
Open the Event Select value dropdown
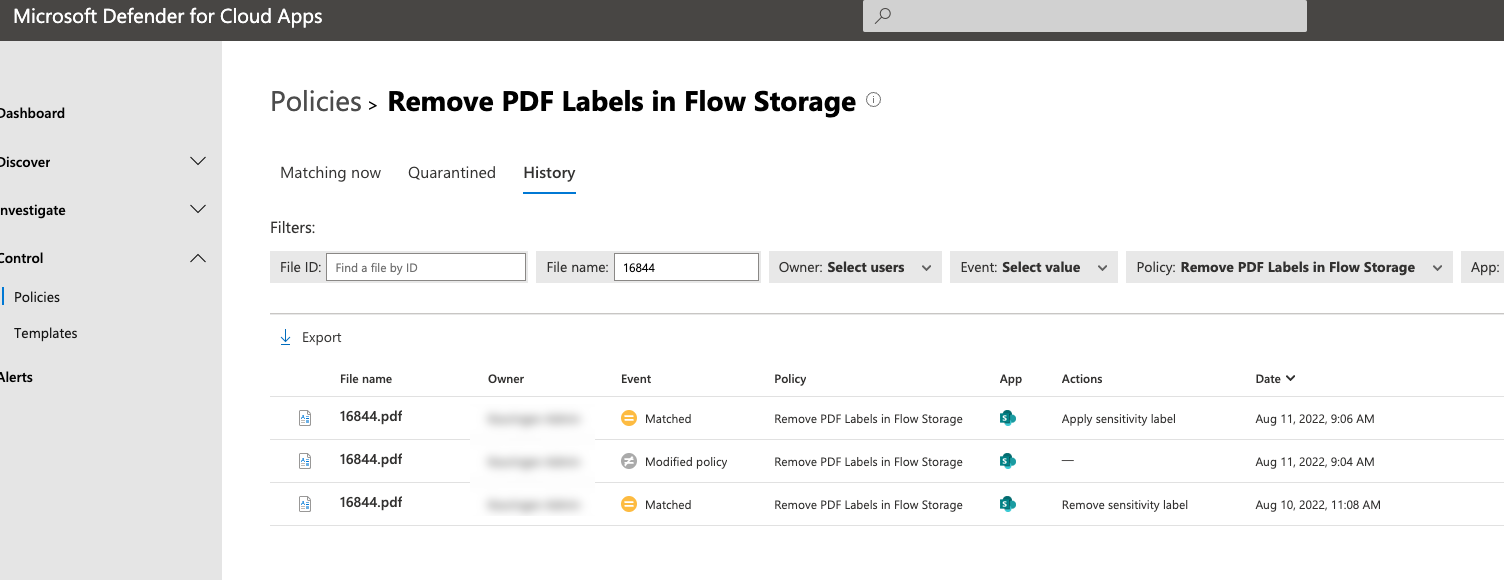click(1034, 267)
